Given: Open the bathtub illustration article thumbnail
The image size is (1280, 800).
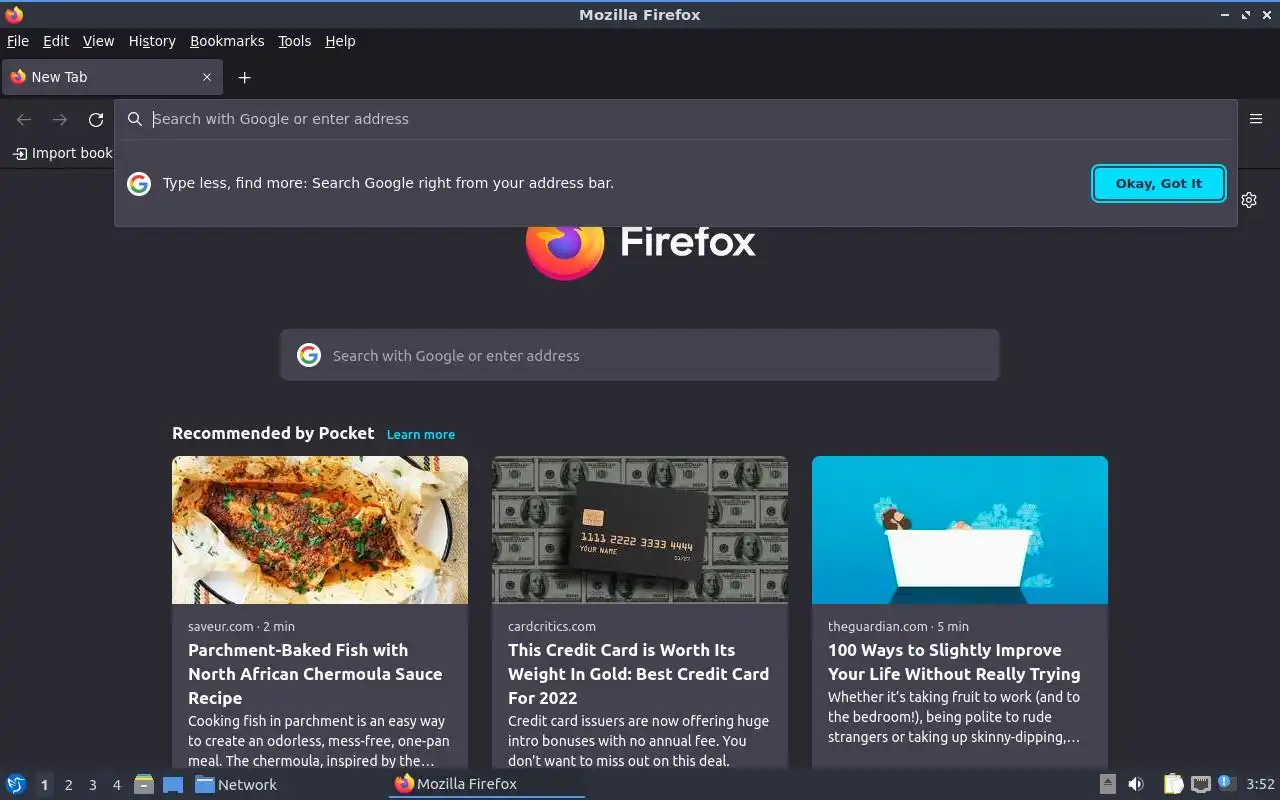Looking at the screenshot, I should (960, 530).
